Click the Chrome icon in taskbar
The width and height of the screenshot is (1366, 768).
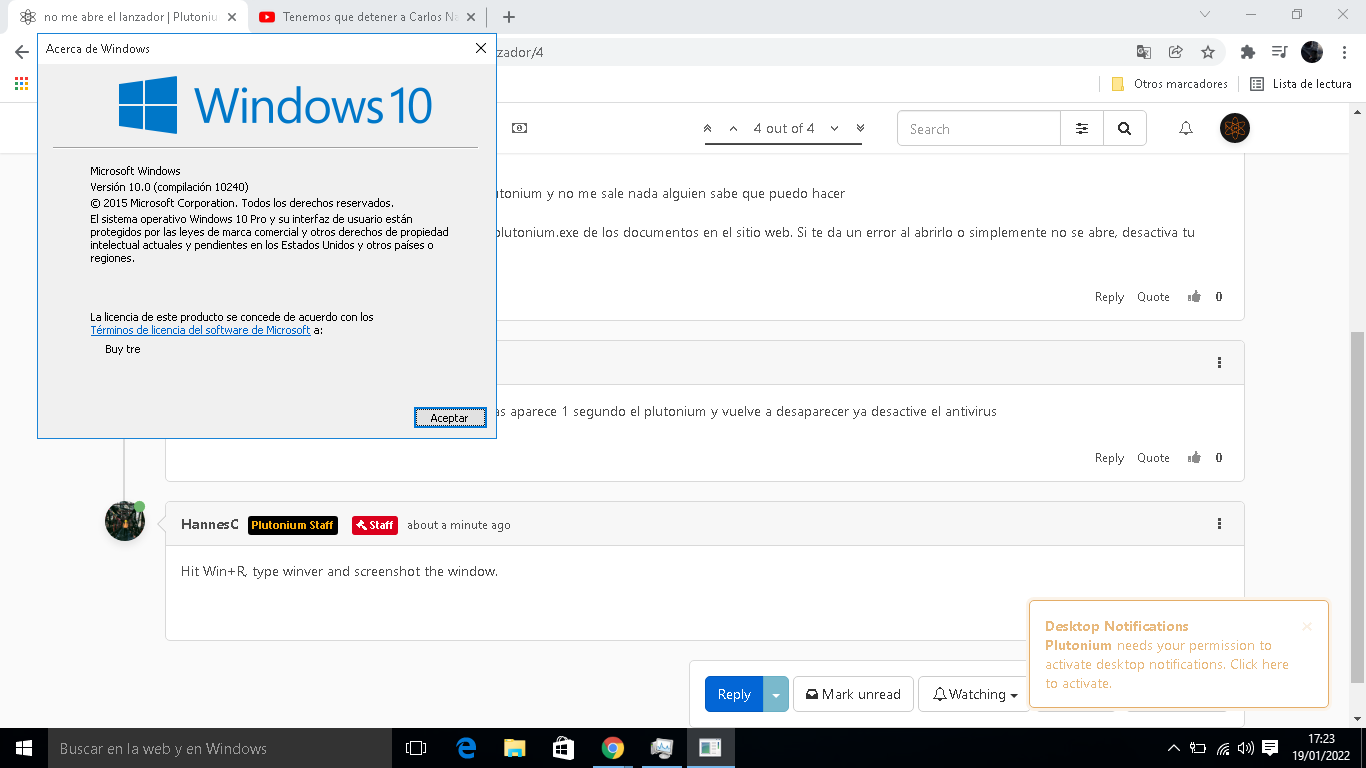pos(613,748)
